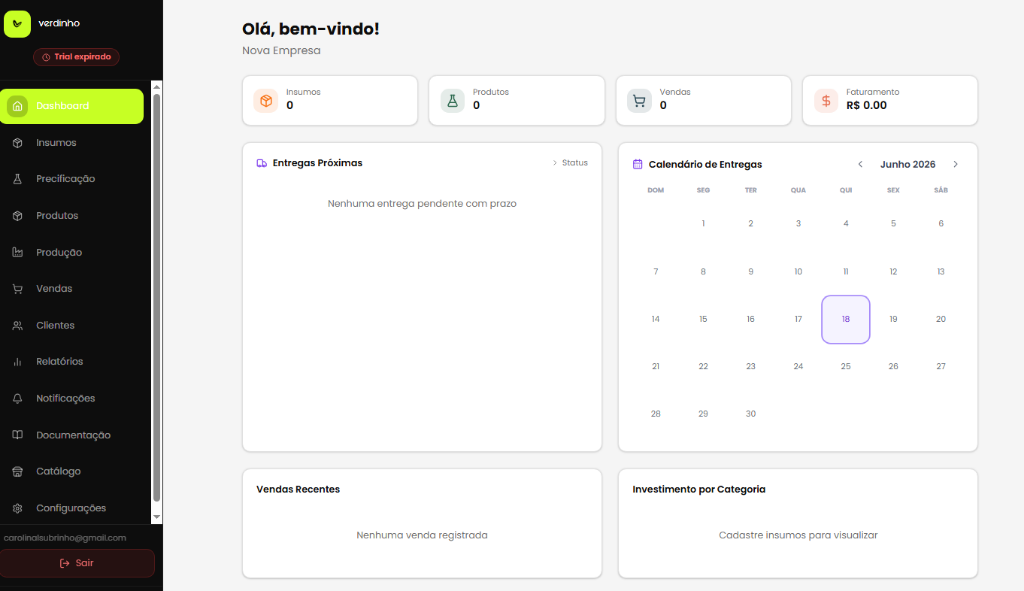Expand the Status filter in Entregas Próximas
Image resolution: width=1024 pixels, height=591 pixels.
570,163
